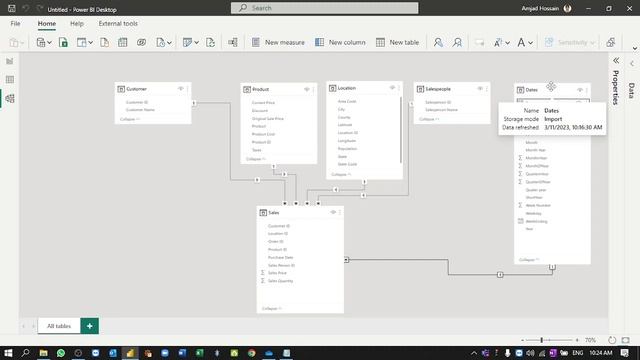The image size is (640, 360).
Task: Expand the Transform data dropdown arrow
Action: [196, 43]
